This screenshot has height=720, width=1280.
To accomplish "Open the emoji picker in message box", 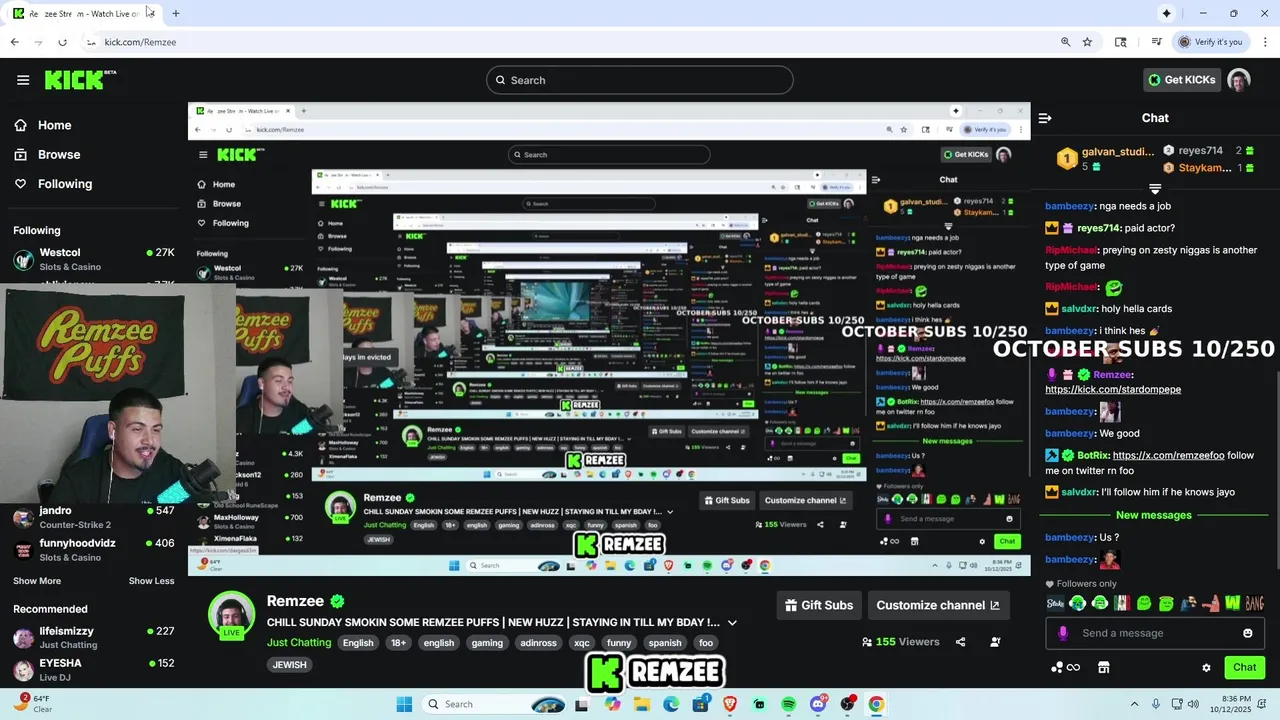I will [x=1247, y=633].
